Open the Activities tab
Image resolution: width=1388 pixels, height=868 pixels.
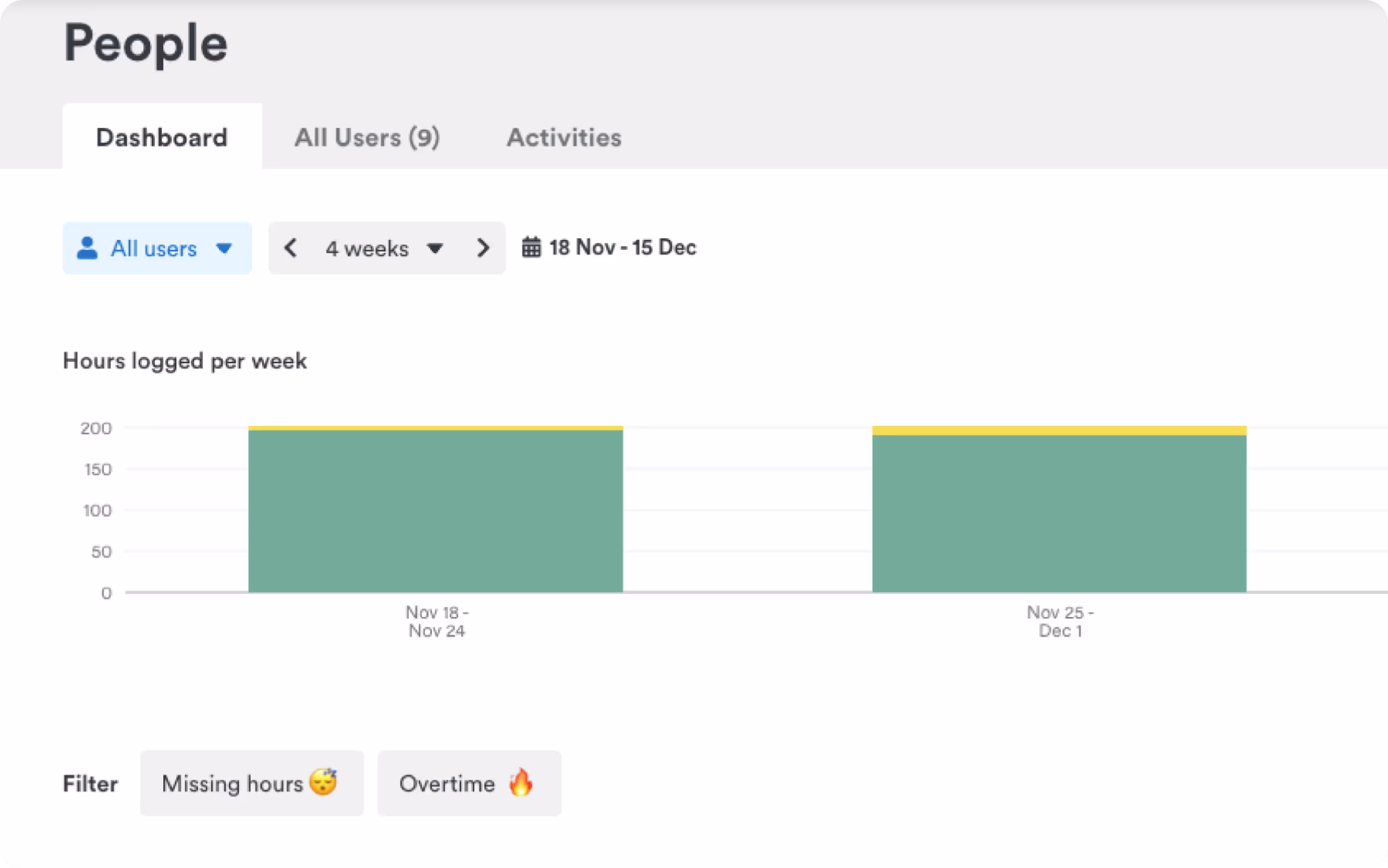tap(564, 138)
